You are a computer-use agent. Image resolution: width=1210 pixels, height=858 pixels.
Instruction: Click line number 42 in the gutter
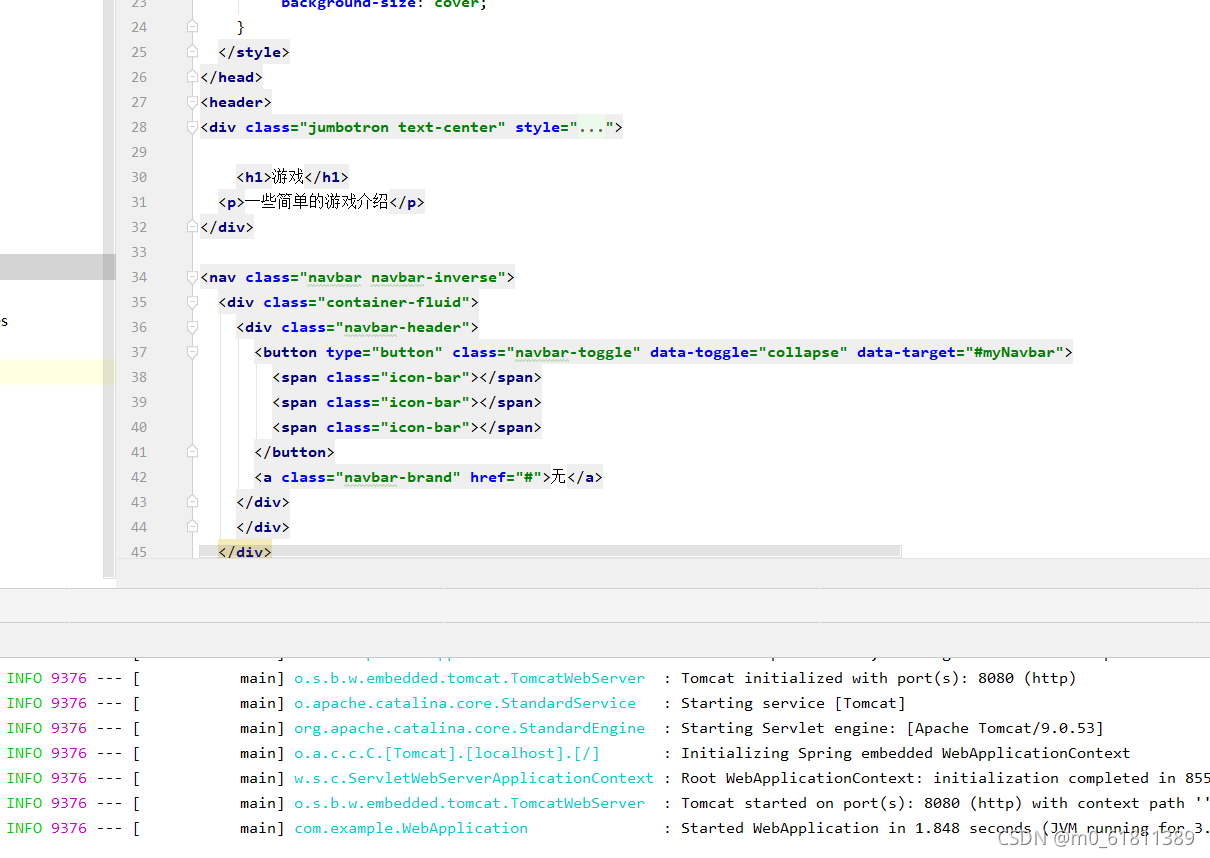pos(139,477)
